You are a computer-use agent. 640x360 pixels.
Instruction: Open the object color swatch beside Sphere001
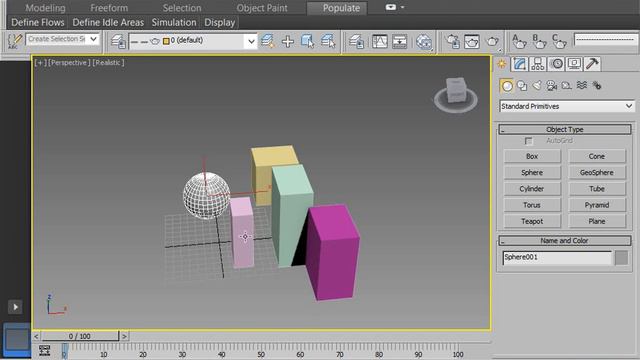(621, 258)
